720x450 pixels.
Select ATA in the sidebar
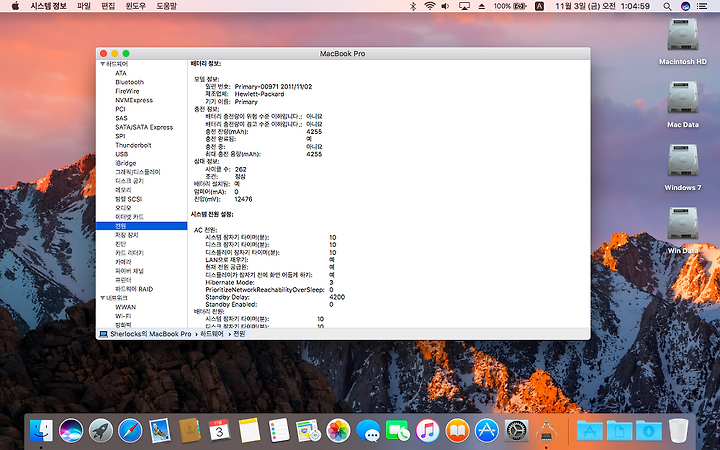click(x=121, y=73)
